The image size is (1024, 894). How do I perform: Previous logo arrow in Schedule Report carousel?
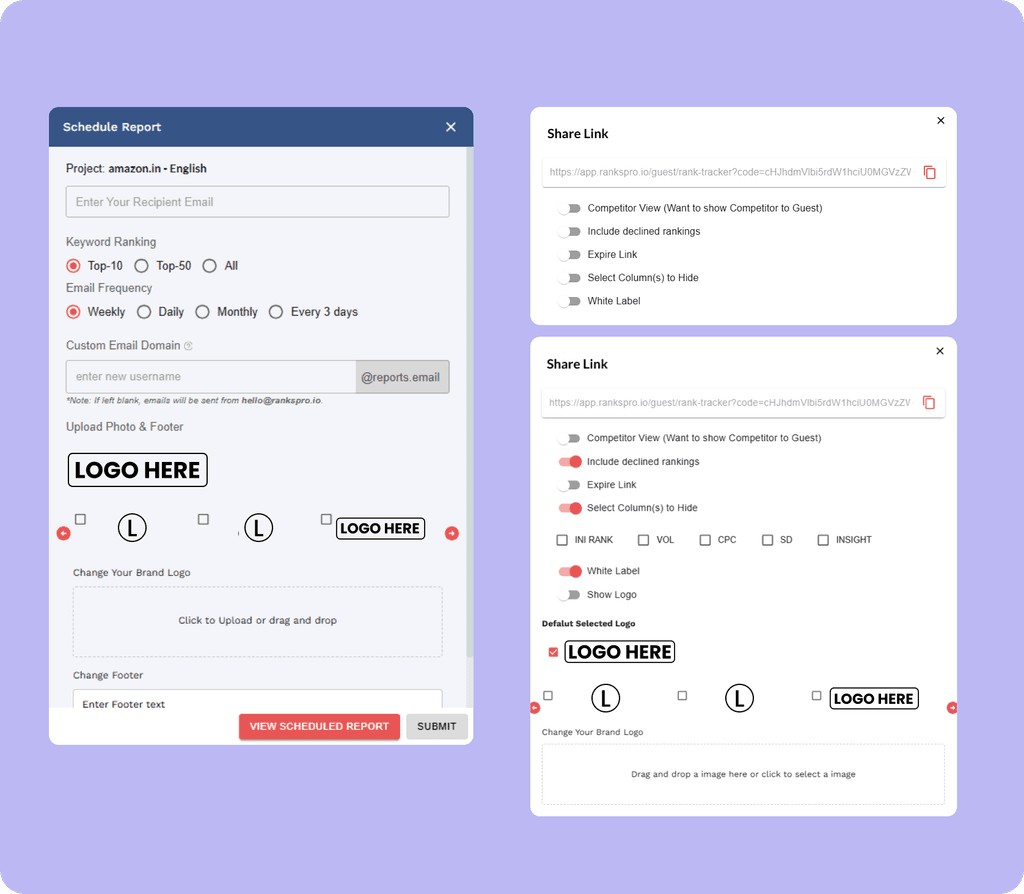[63, 534]
